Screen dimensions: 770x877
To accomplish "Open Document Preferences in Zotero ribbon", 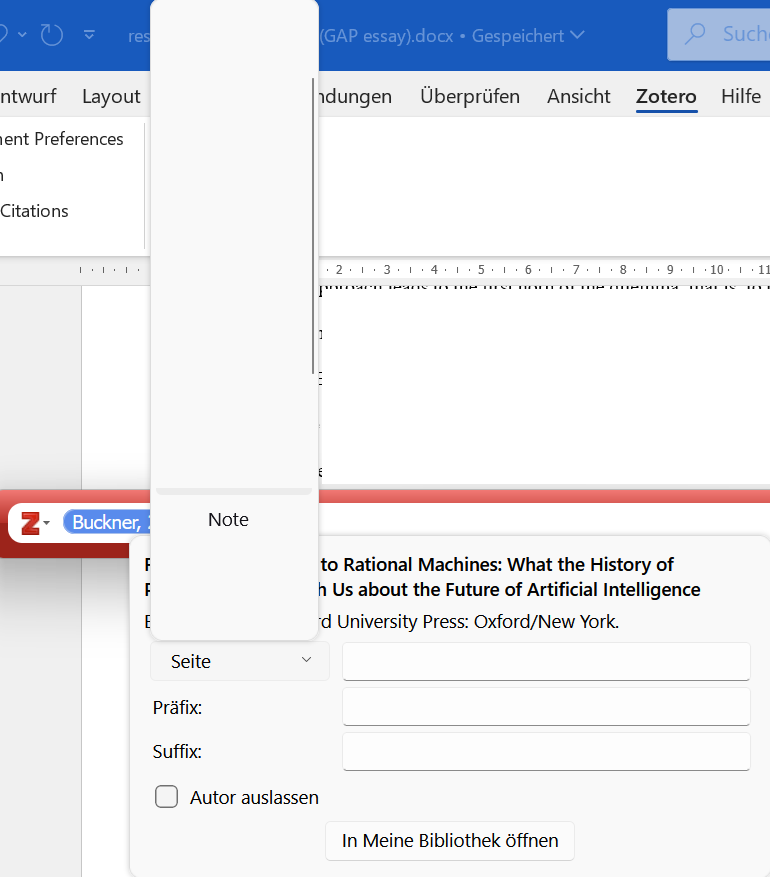I will (62, 139).
